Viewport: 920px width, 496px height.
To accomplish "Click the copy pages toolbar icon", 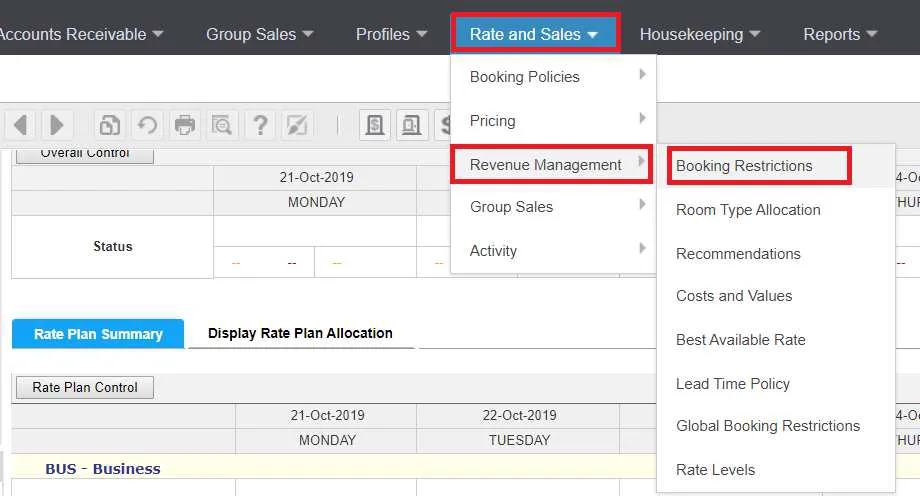I will point(110,125).
